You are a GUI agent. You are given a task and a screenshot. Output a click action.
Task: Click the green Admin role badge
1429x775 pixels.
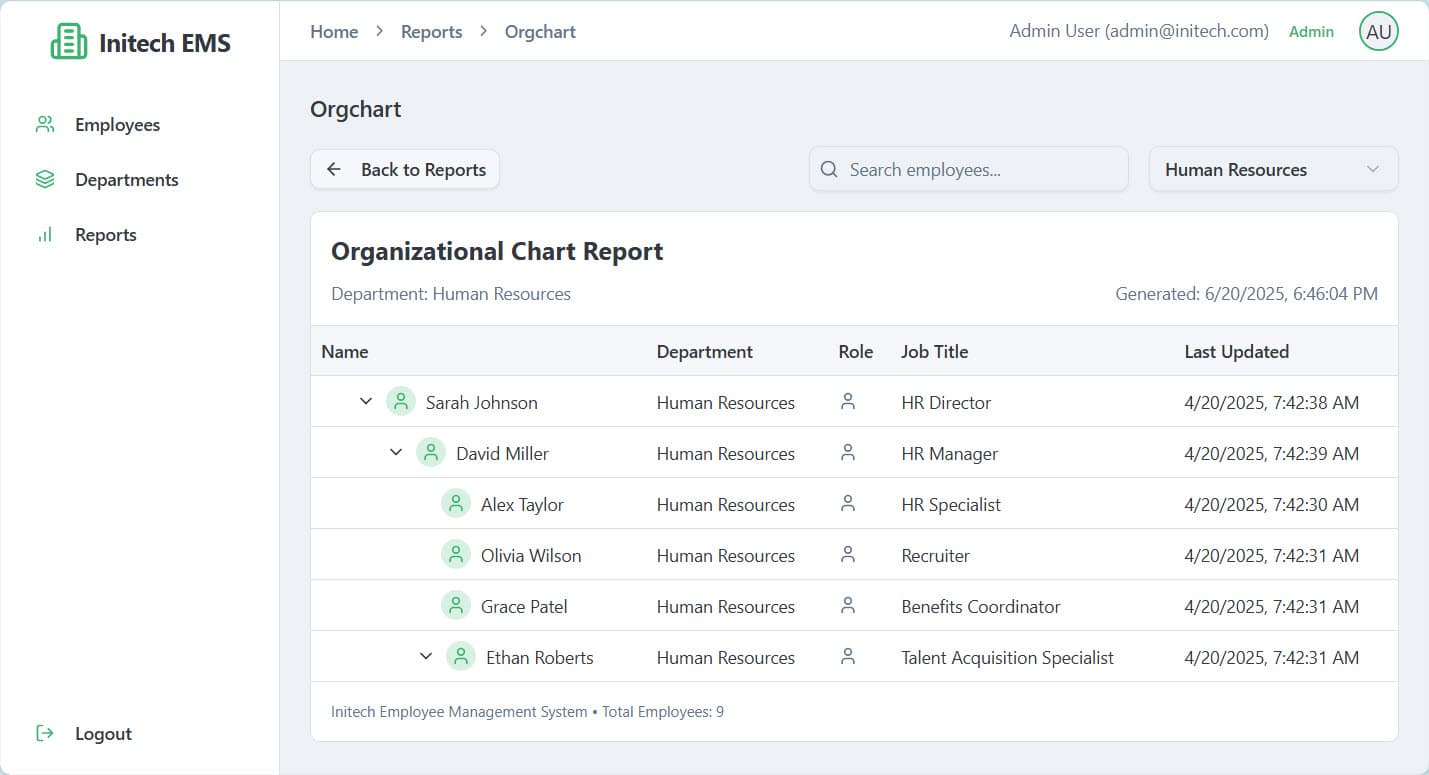[1311, 32]
